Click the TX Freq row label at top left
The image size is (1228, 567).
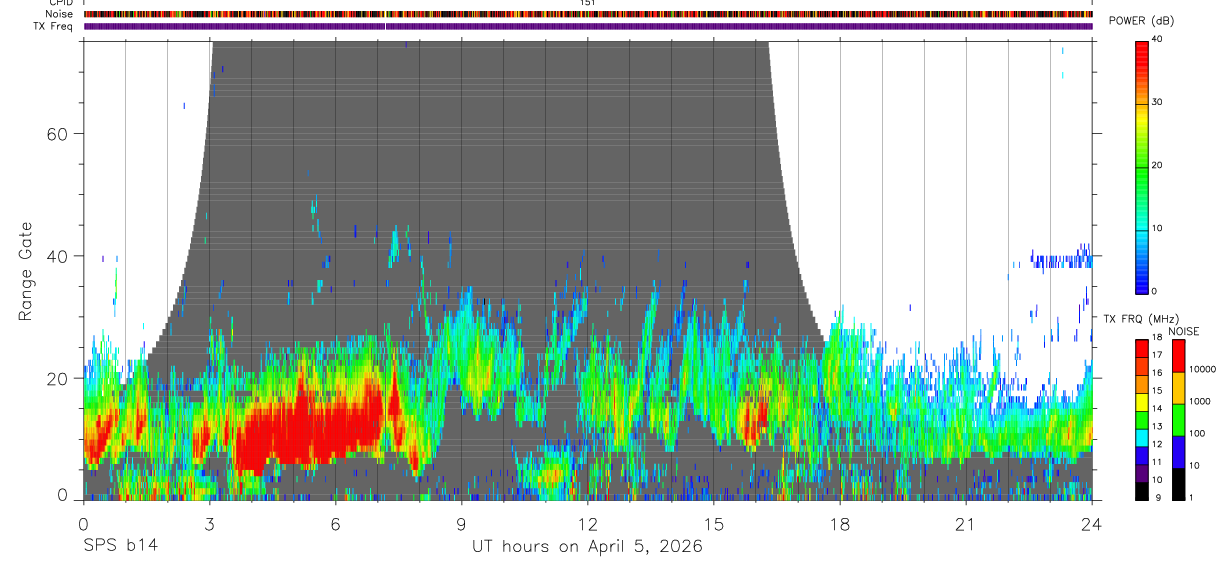[x=53, y=26]
